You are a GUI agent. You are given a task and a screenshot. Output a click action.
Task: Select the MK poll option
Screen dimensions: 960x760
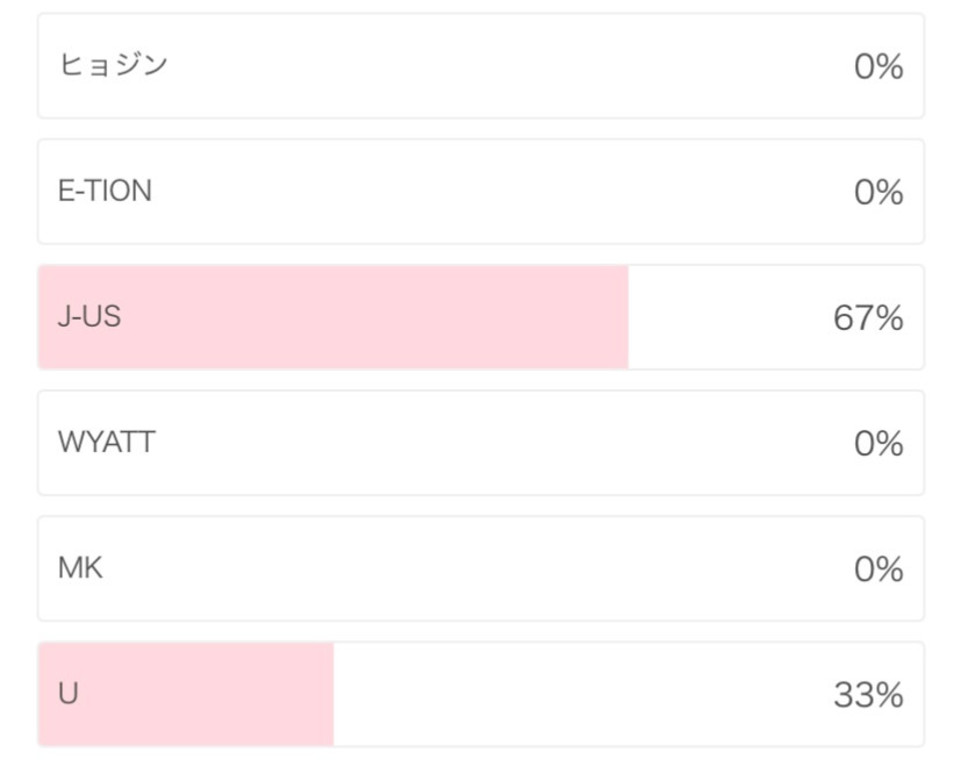coord(481,568)
